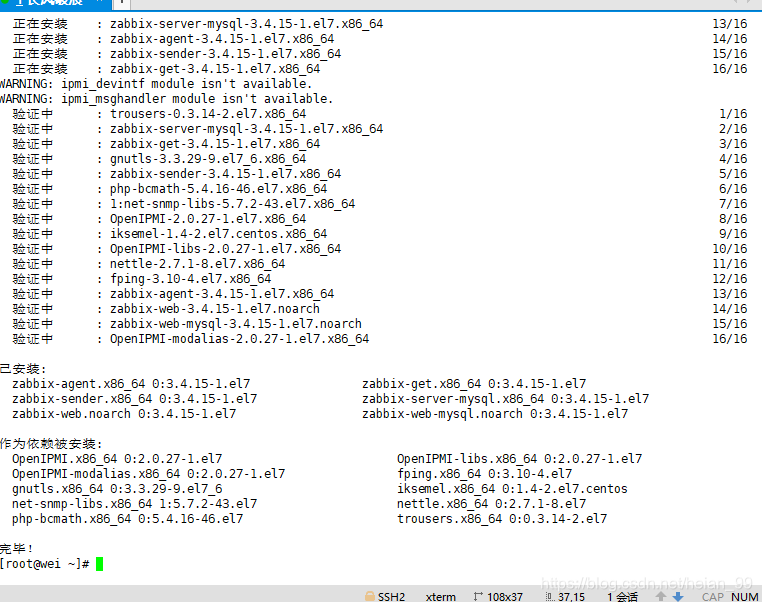
Task: Click the blue down arrow in status bar
Action: click(678, 596)
